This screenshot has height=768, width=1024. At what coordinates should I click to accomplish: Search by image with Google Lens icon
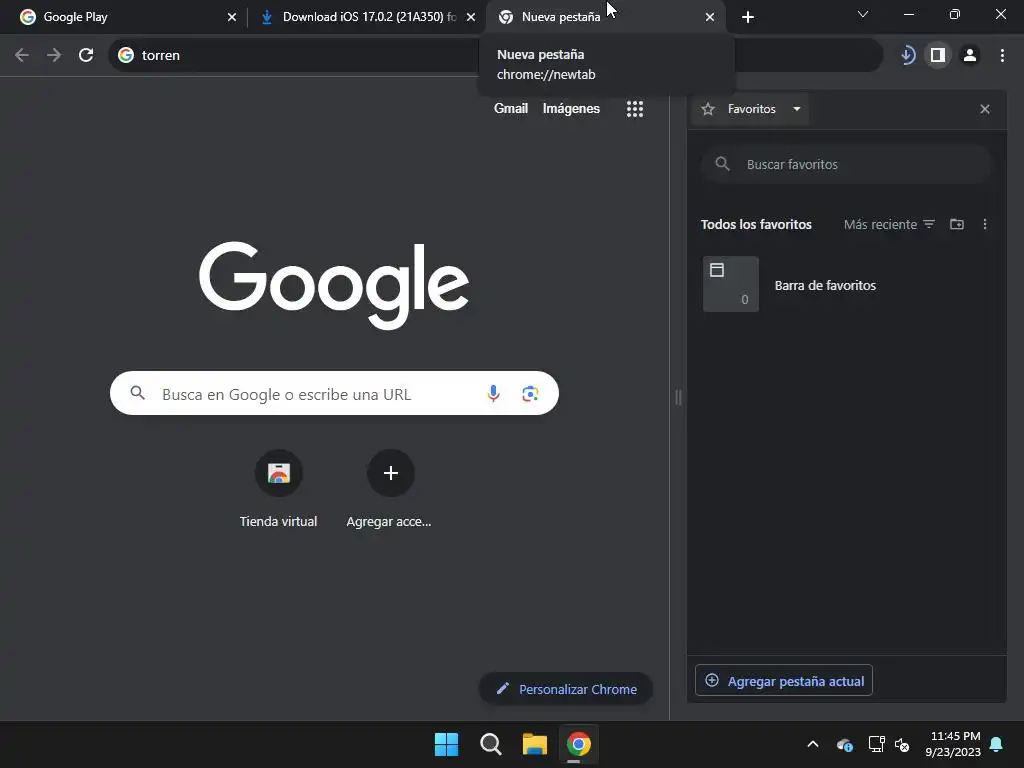click(530, 393)
